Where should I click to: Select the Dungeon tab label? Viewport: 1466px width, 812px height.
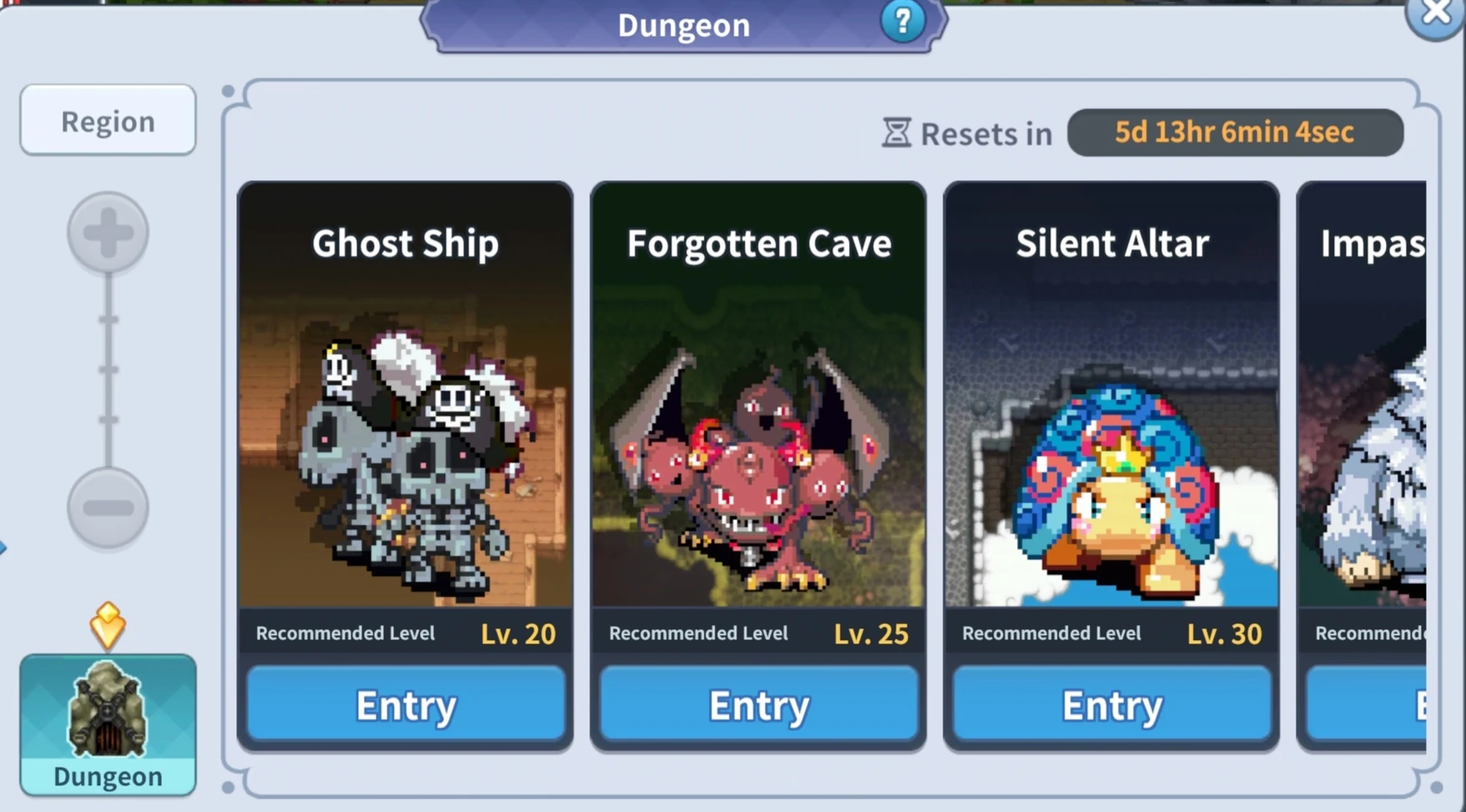tap(108, 776)
